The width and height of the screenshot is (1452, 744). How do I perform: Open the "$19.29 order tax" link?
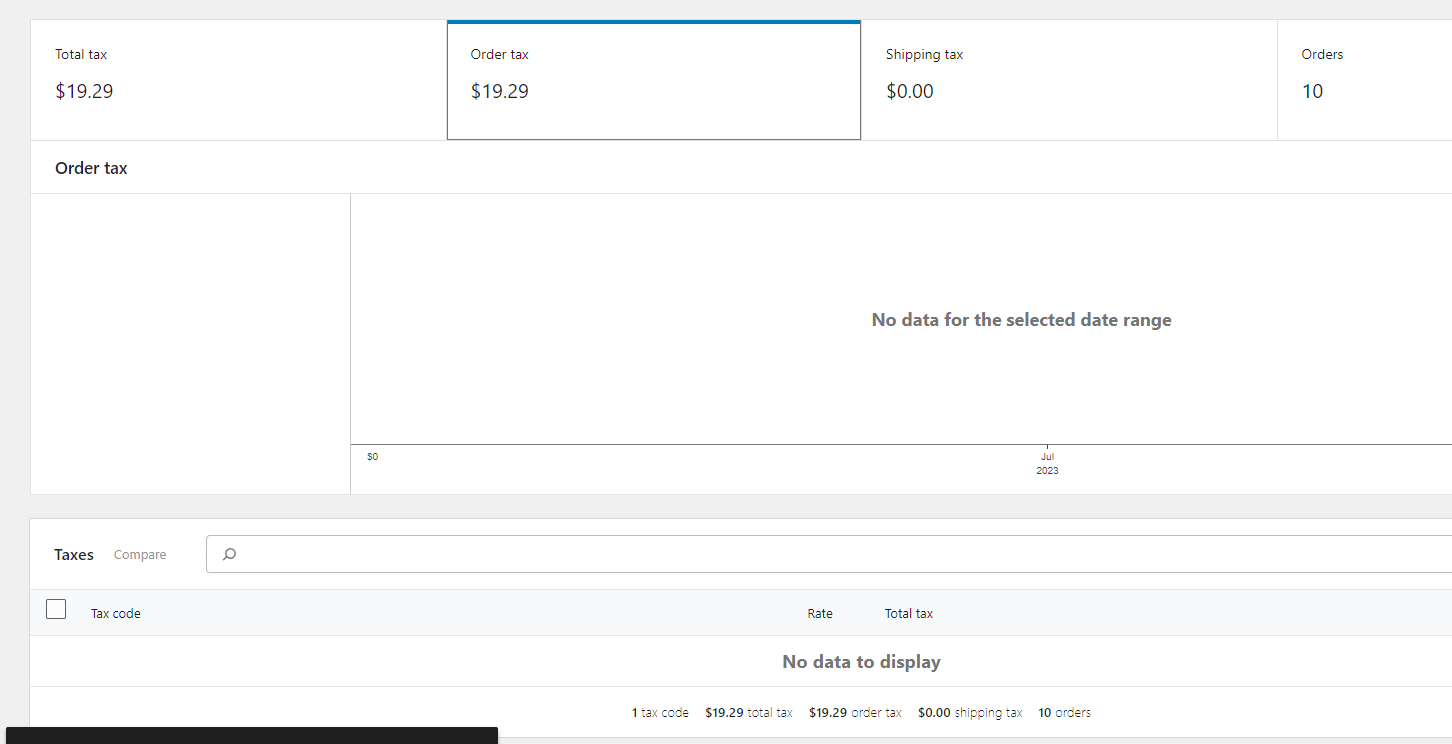855,712
